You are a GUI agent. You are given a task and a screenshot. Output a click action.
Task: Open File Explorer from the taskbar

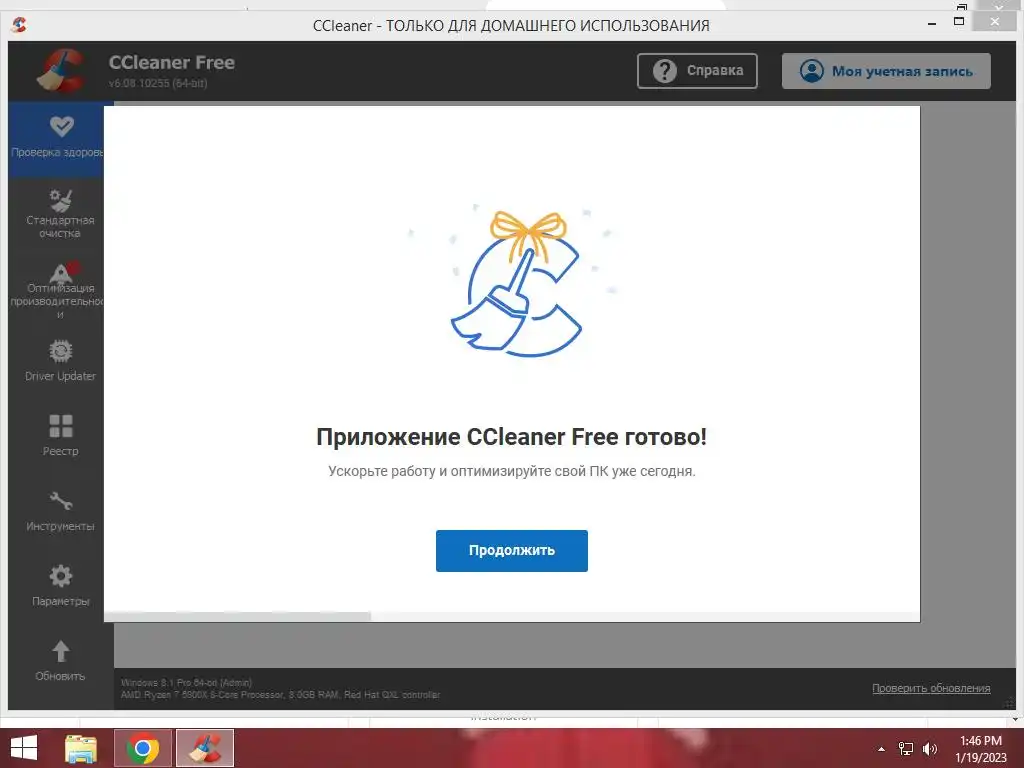[x=82, y=748]
